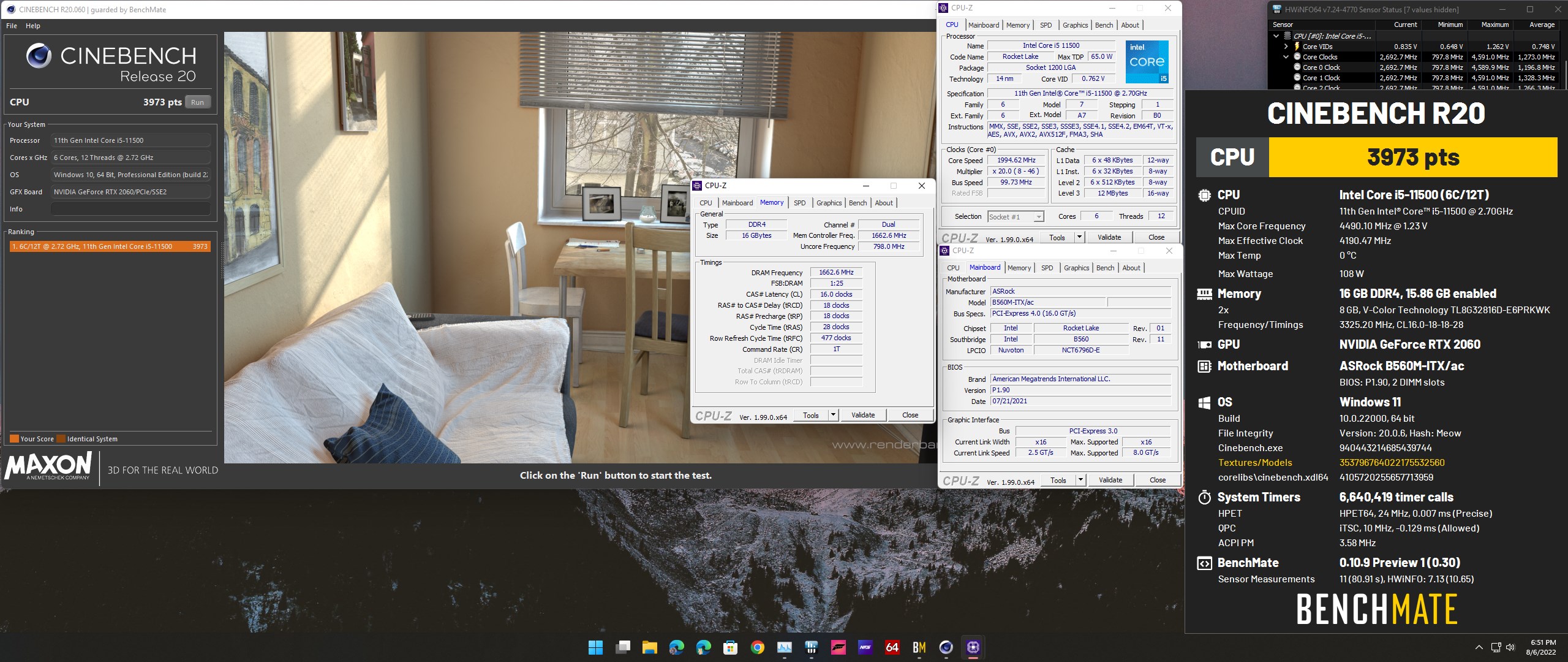The width and height of the screenshot is (1568, 662).
Task: Click the Info input field in Cinebench
Action: pyautogui.click(x=131, y=209)
